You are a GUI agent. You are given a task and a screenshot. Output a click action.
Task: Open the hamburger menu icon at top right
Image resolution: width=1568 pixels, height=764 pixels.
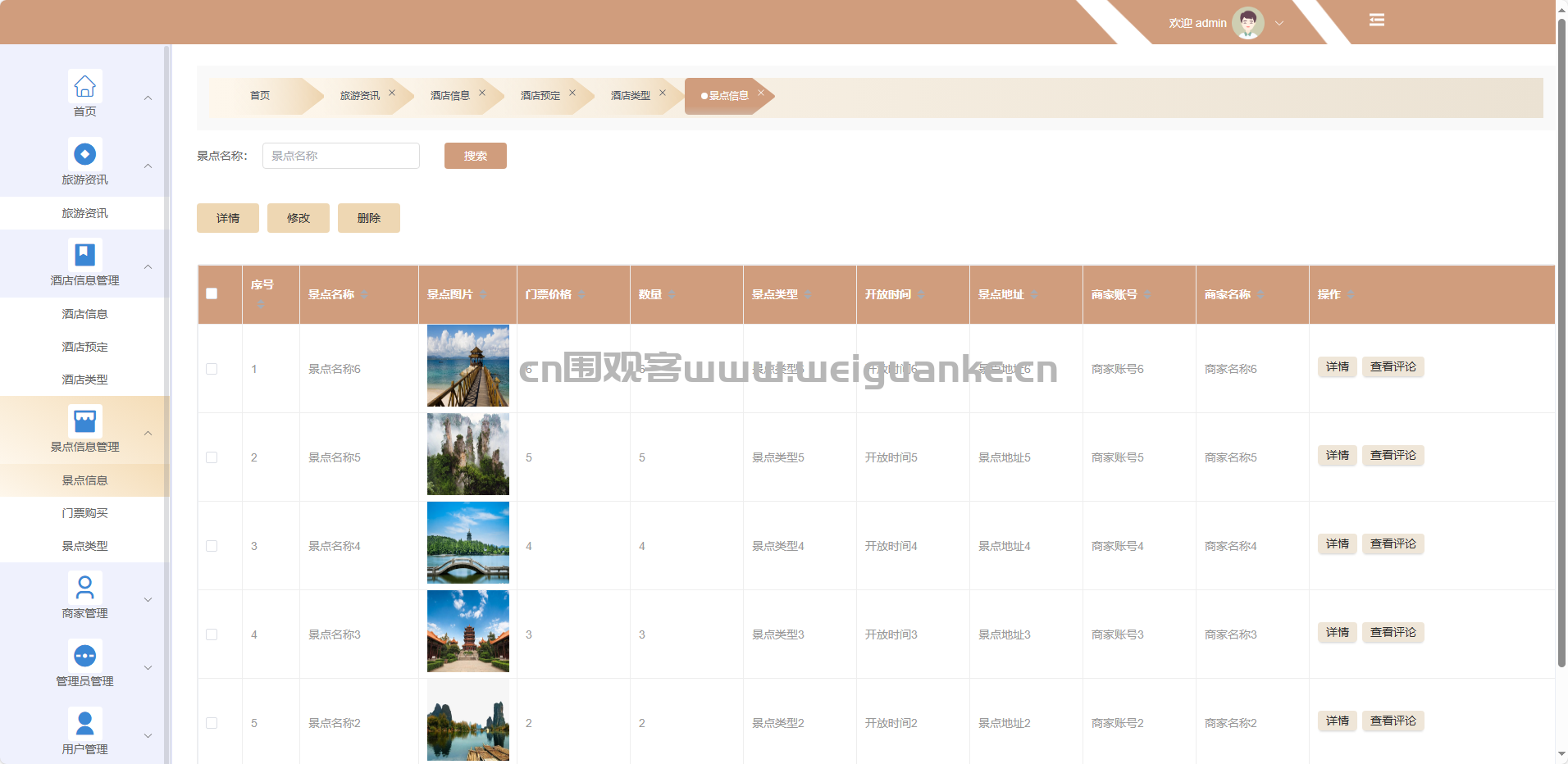click(1377, 20)
